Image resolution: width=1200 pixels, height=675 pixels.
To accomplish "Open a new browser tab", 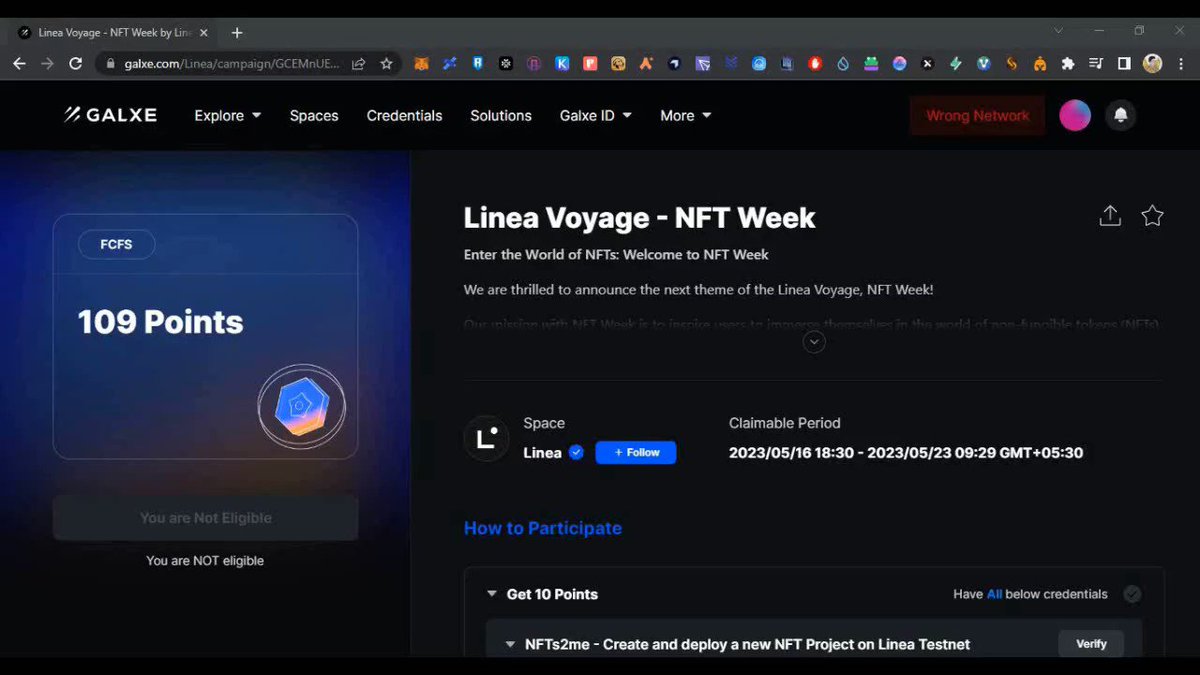I will tap(237, 32).
